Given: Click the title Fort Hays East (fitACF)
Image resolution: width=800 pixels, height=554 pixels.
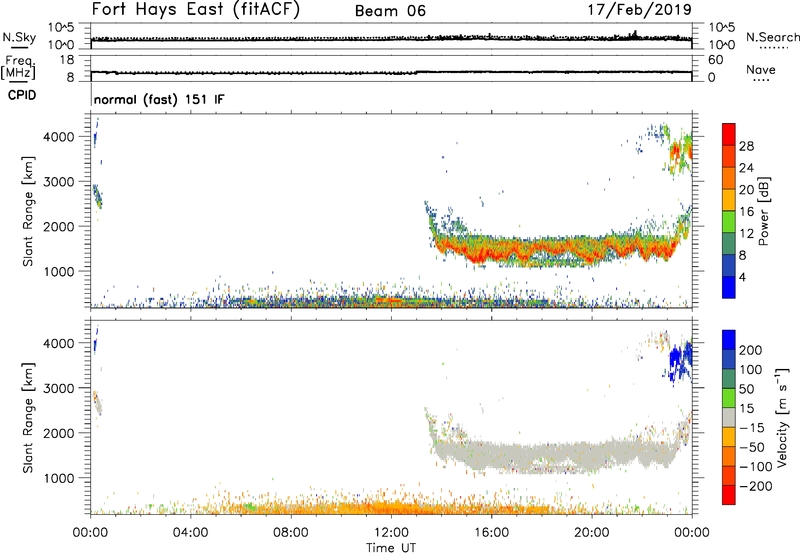Looking at the screenshot, I should pyautogui.click(x=195, y=9).
